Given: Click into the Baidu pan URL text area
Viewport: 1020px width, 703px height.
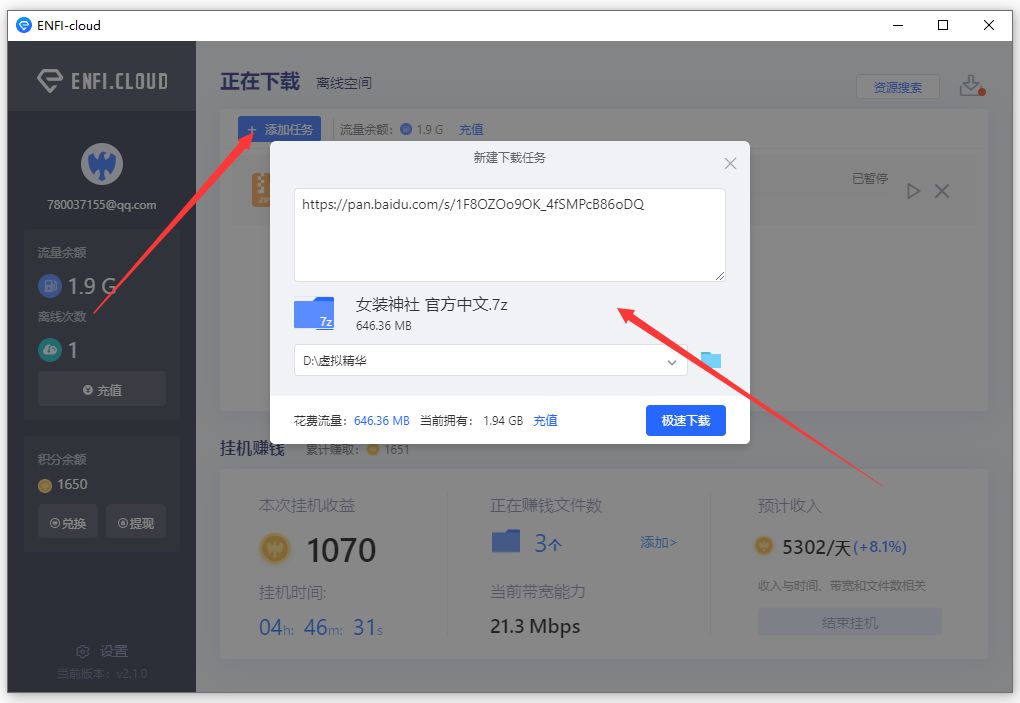Looking at the screenshot, I should tap(509, 235).
